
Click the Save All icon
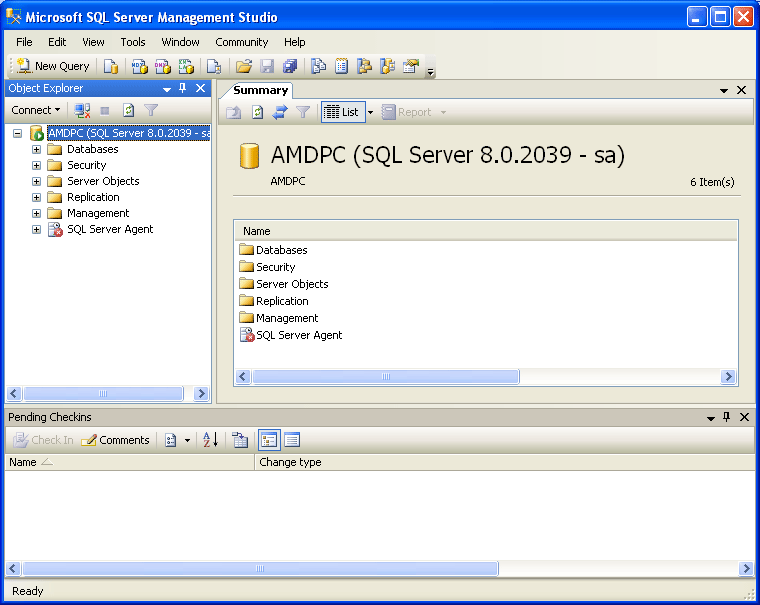coord(290,66)
